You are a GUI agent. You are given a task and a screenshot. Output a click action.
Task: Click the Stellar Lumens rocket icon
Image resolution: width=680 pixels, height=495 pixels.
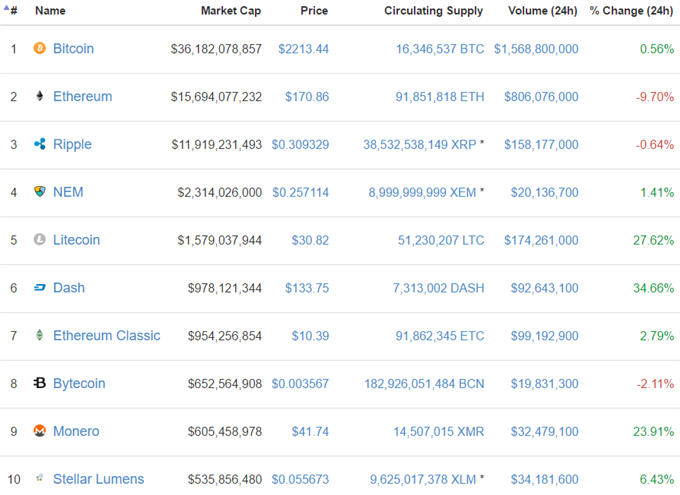click(x=39, y=478)
